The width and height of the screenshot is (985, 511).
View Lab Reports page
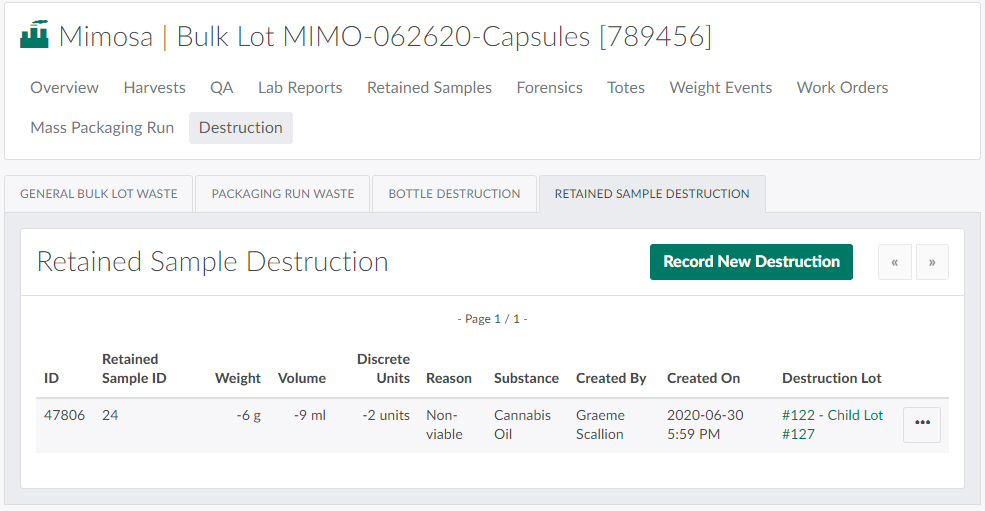[300, 88]
